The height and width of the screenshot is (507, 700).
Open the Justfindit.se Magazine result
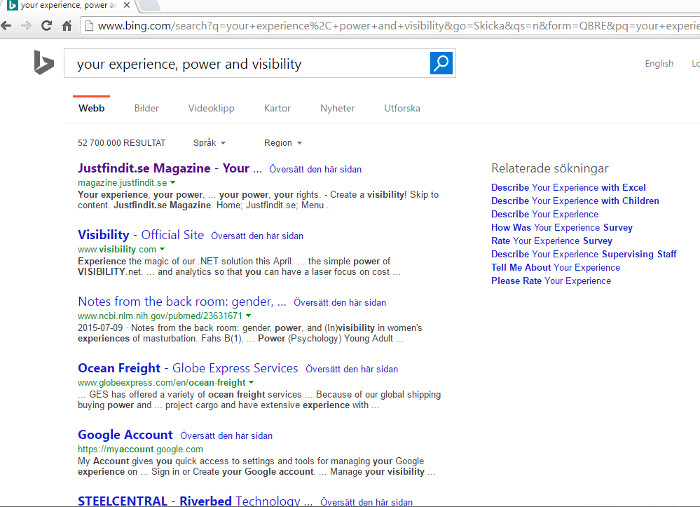tap(170, 168)
